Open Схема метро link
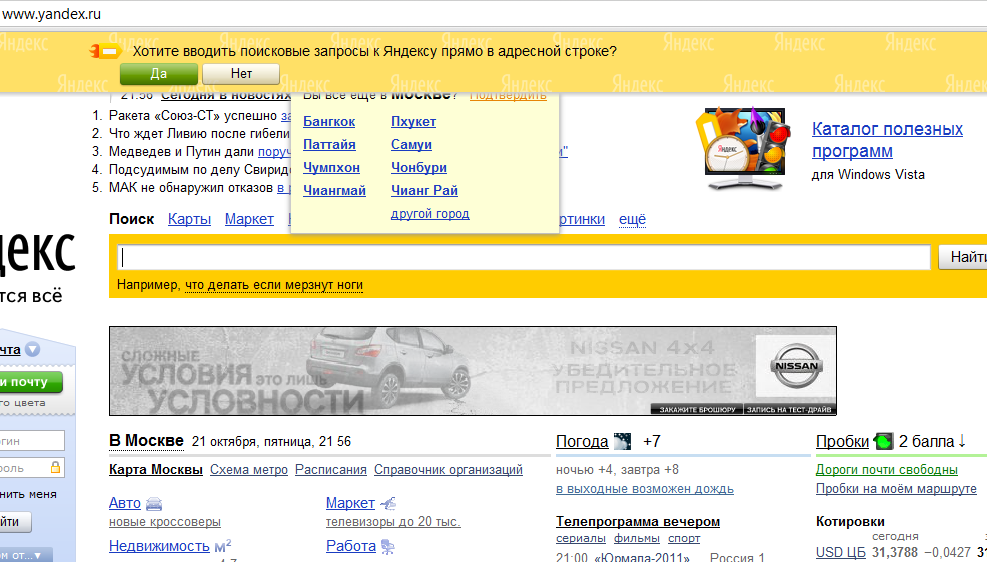 [x=249, y=469]
